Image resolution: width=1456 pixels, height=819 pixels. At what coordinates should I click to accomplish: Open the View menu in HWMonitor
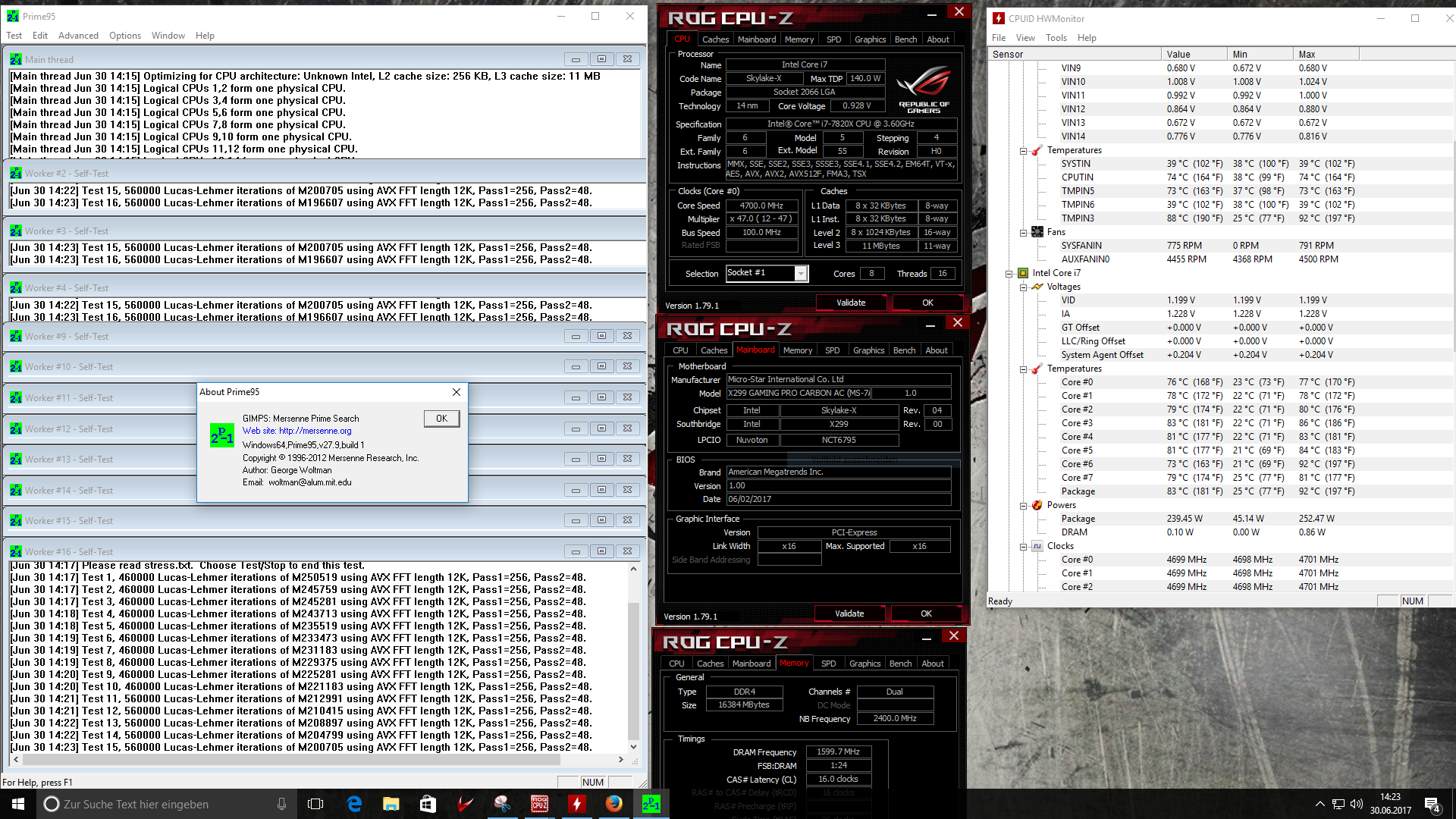[x=1025, y=38]
